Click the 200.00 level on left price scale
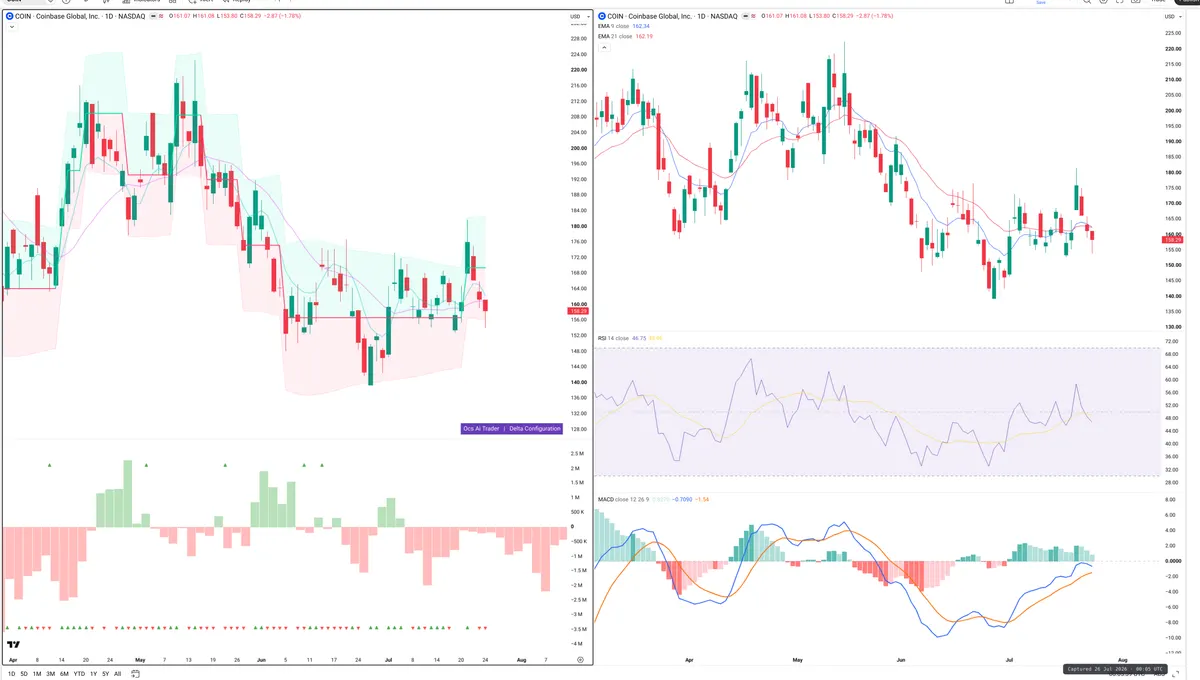 [577, 148]
